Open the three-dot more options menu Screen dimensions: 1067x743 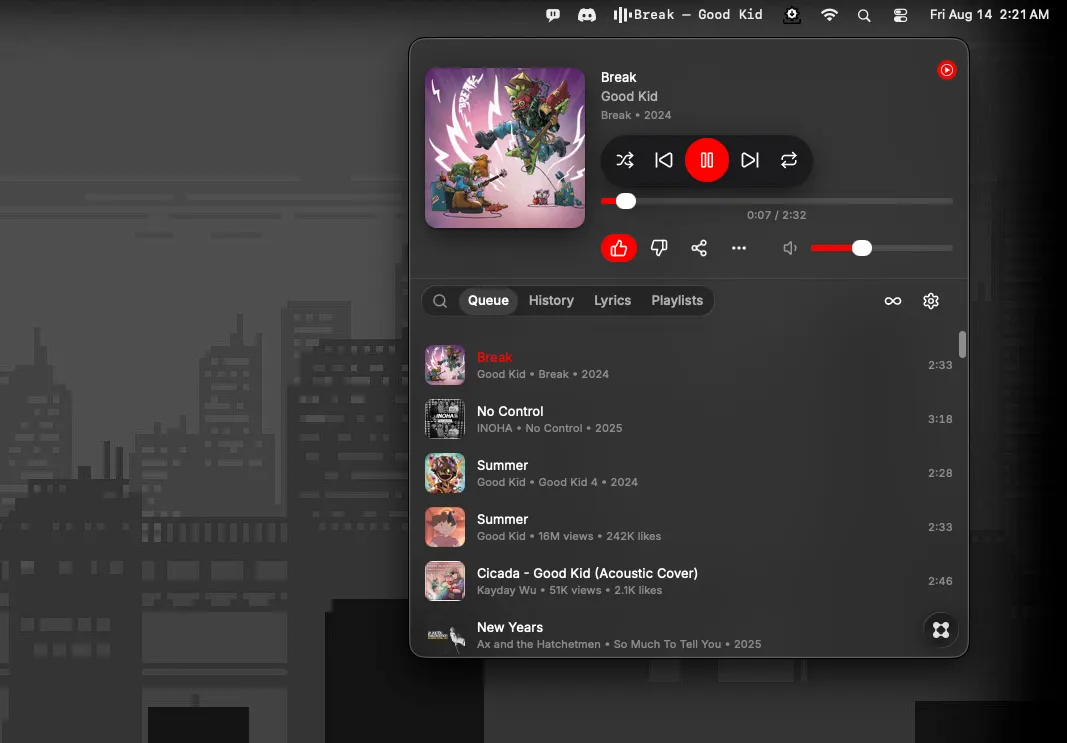[739, 248]
